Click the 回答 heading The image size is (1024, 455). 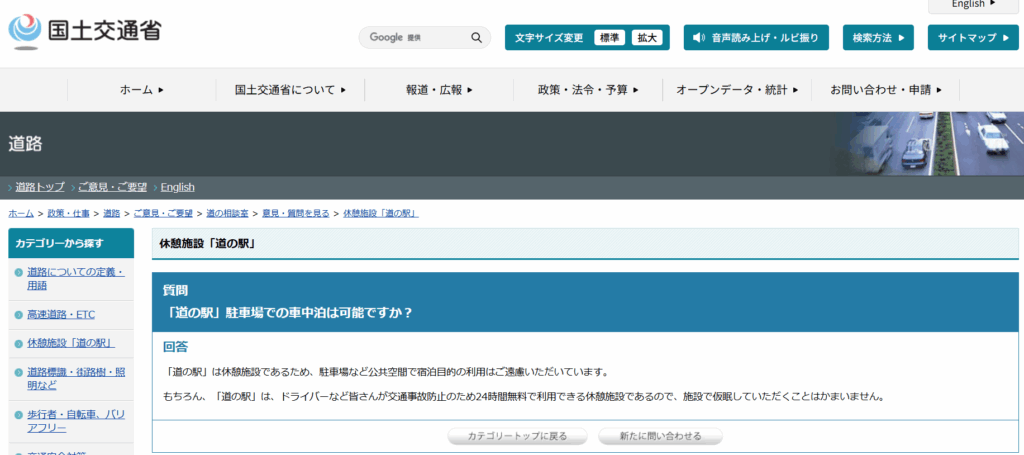176,347
